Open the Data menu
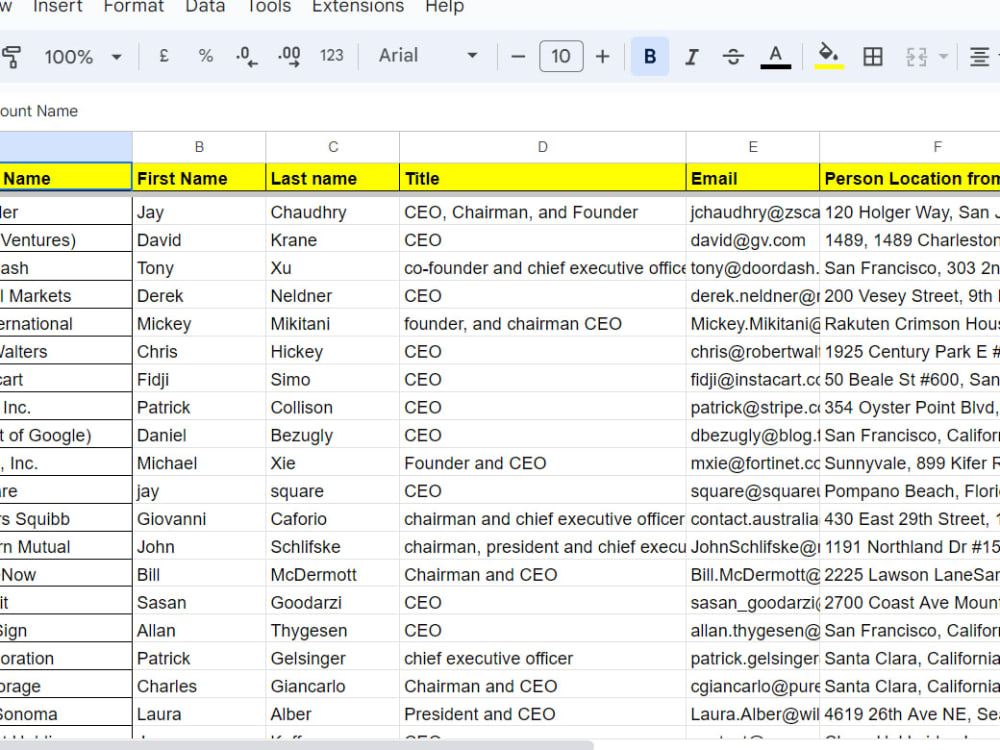The height and width of the screenshot is (750, 1000). coord(204,8)
